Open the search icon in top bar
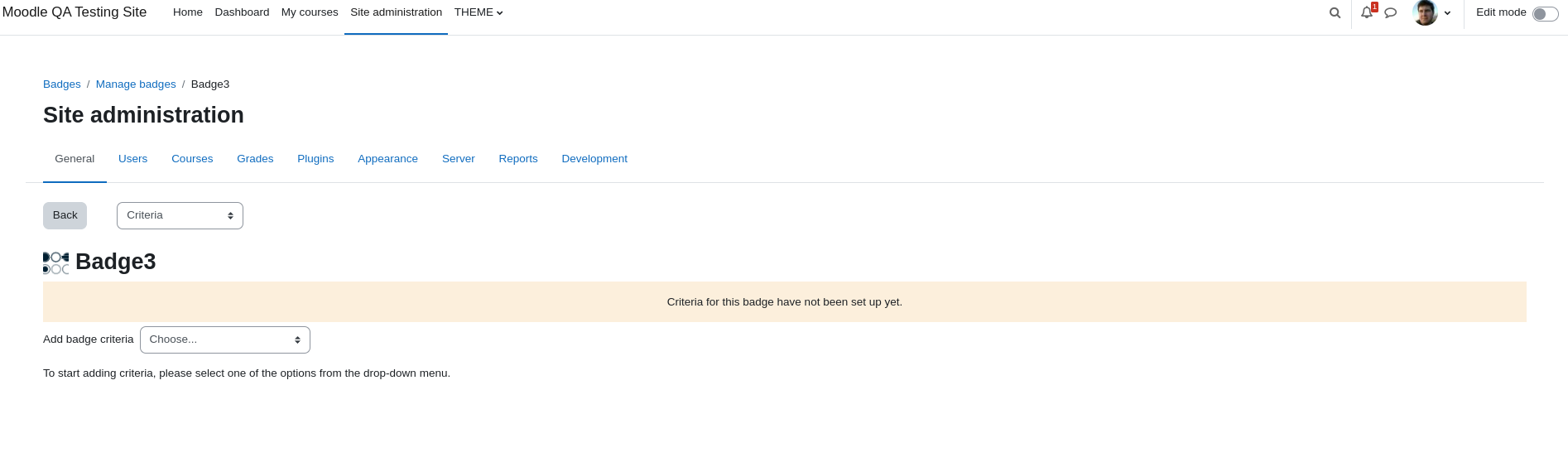The height and width of the screenshot is (467, 1568). point(1335,12)
